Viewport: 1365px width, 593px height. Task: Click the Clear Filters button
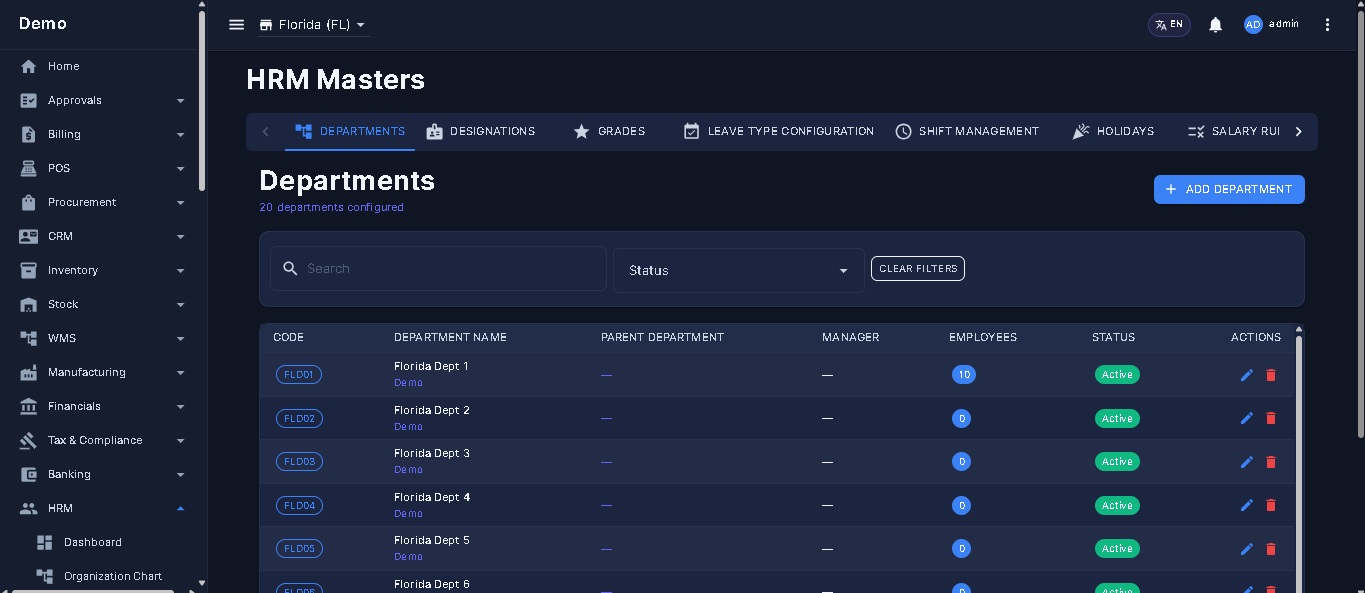pyautogui.click(x=918, y=269)
